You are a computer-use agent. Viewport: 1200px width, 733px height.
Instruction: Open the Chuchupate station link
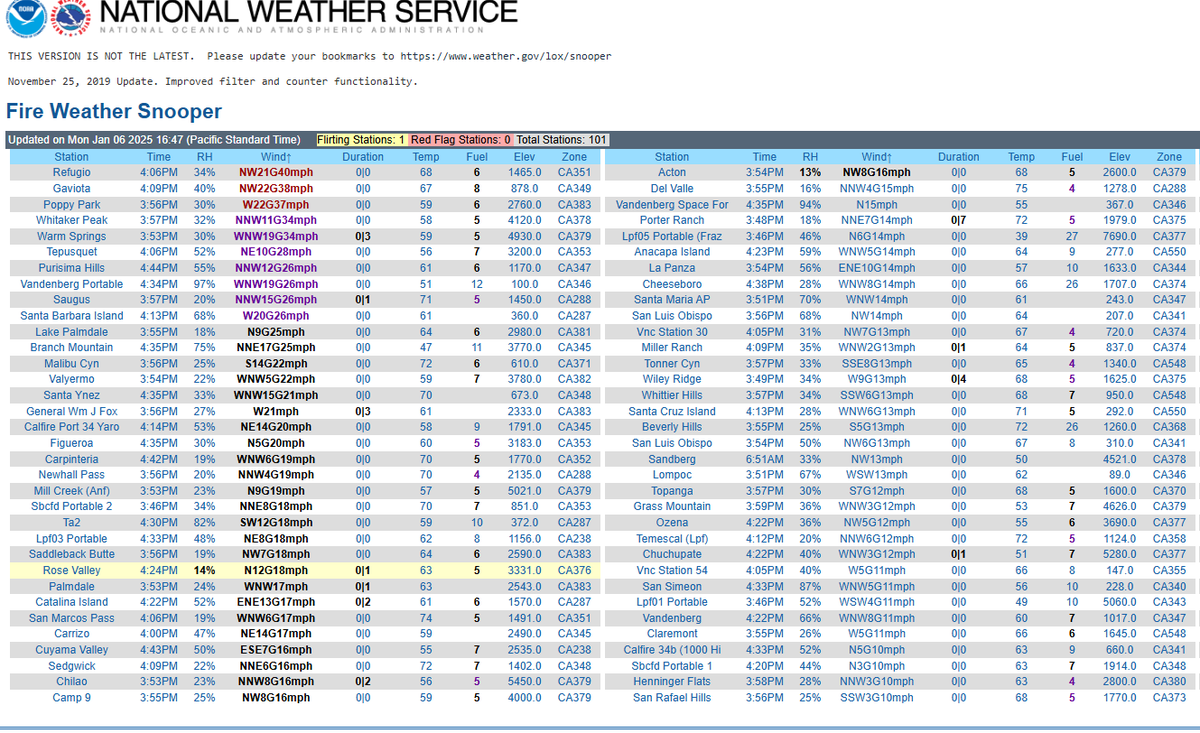tap(672, 554)
